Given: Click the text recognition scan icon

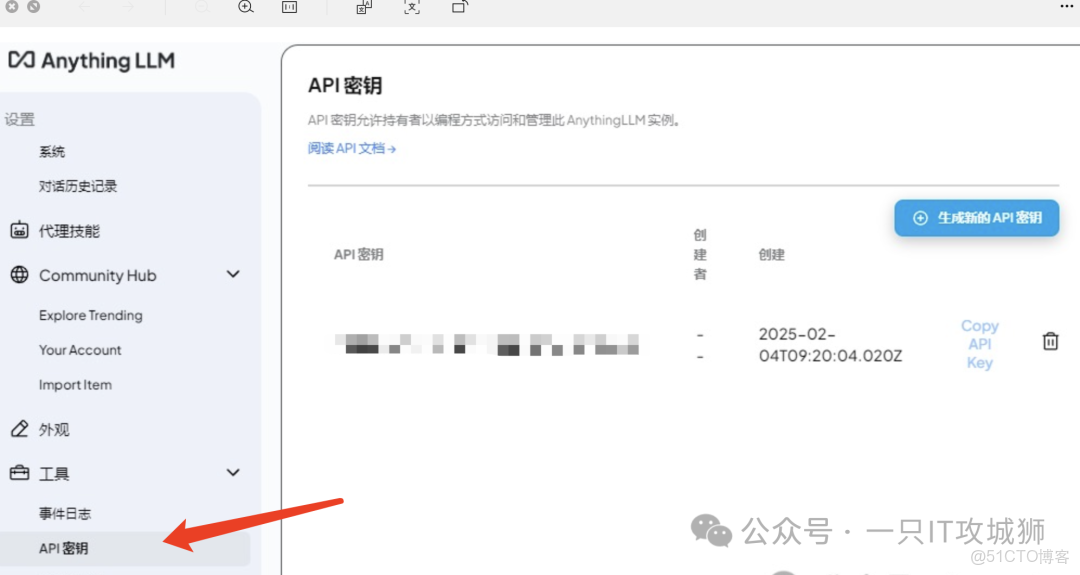Looking at the screenshot, I should [412, 7].
